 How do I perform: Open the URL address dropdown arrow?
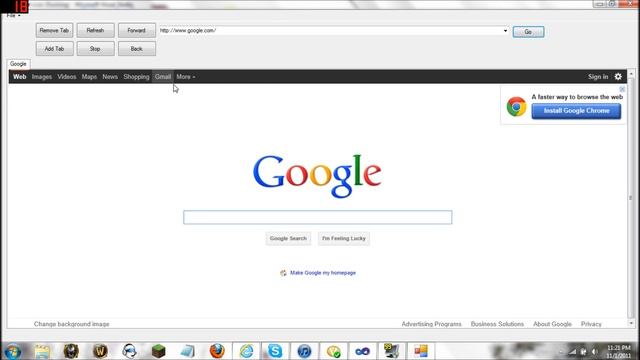pyautogui.click(x=505, y=31)
